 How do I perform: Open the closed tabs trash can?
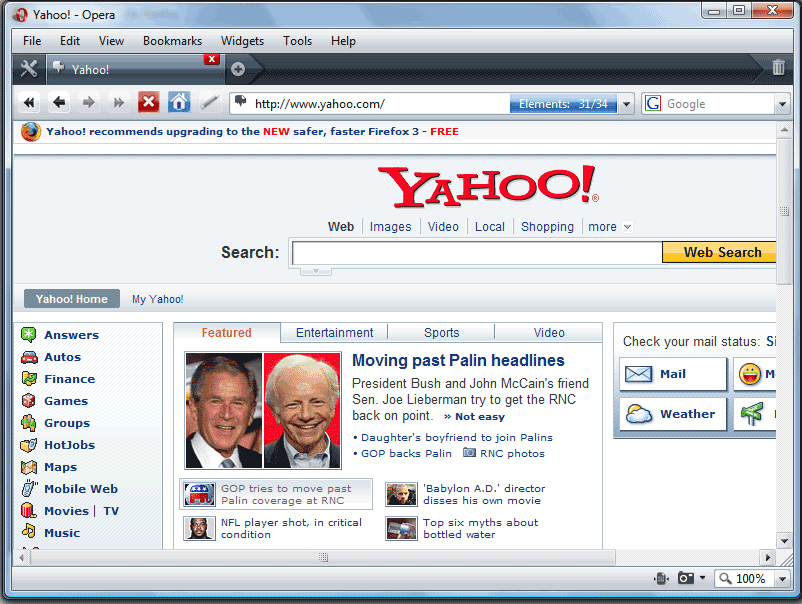pos(778,68)
